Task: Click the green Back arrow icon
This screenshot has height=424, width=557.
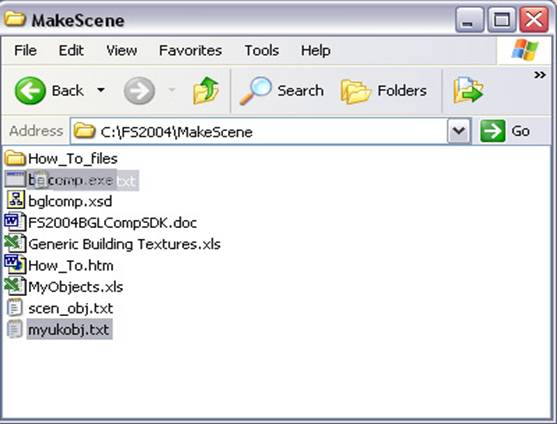Action: pos(30,91)
